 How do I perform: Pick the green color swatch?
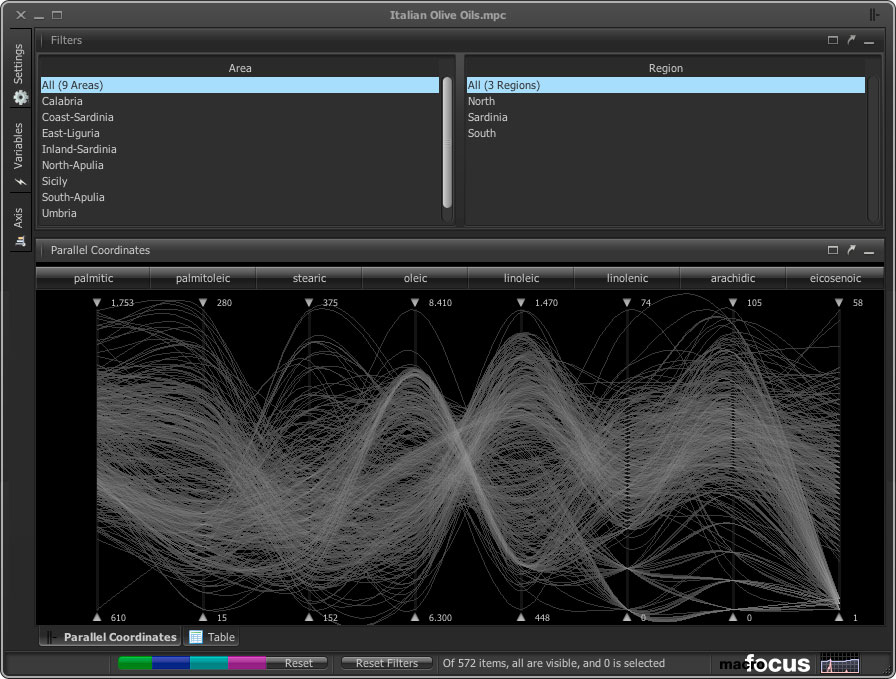(135, 663)
